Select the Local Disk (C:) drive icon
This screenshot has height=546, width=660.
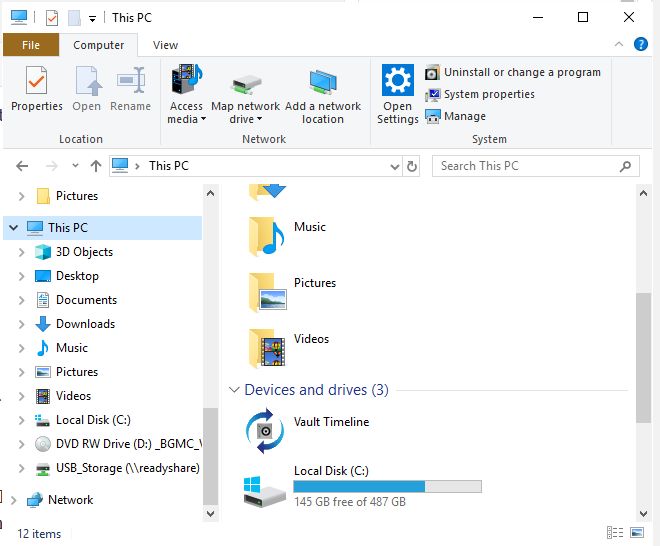point(264,491)
